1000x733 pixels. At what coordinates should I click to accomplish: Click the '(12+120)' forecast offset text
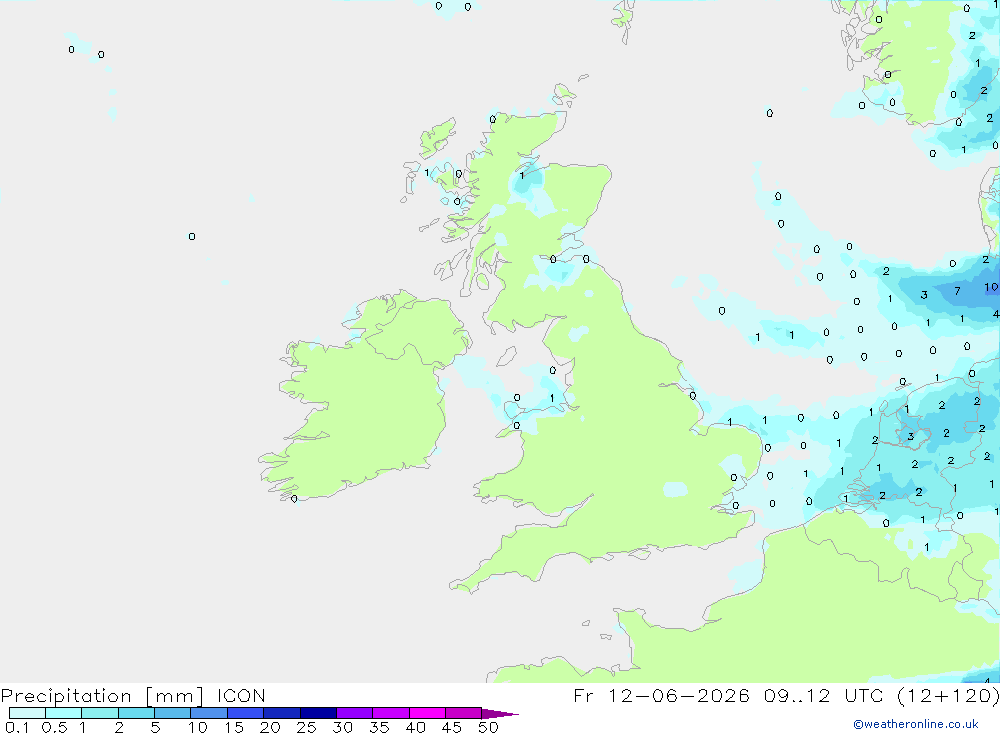coord(948,695)
